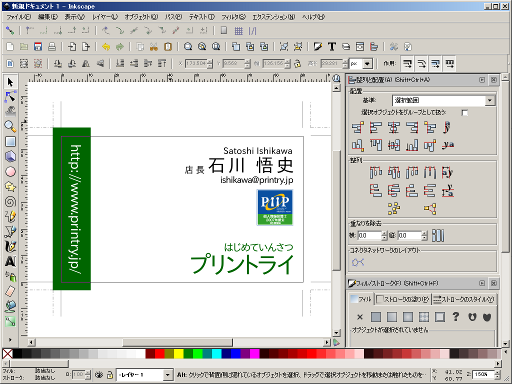This screenshot has width=512, height=384.
Task: Select the Text tool in toolbox
Action: tap(10, 261)
